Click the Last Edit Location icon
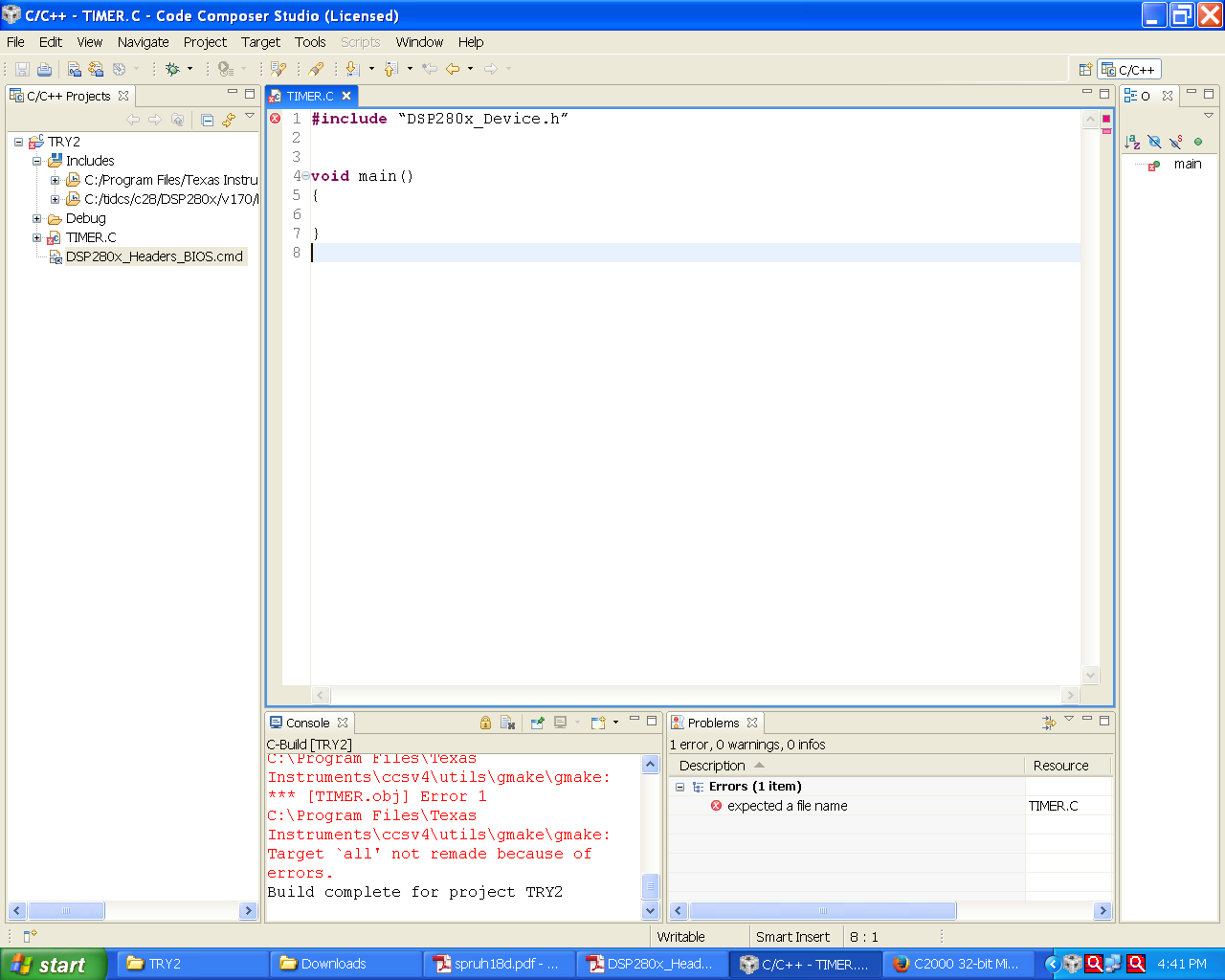 [430, 69]
